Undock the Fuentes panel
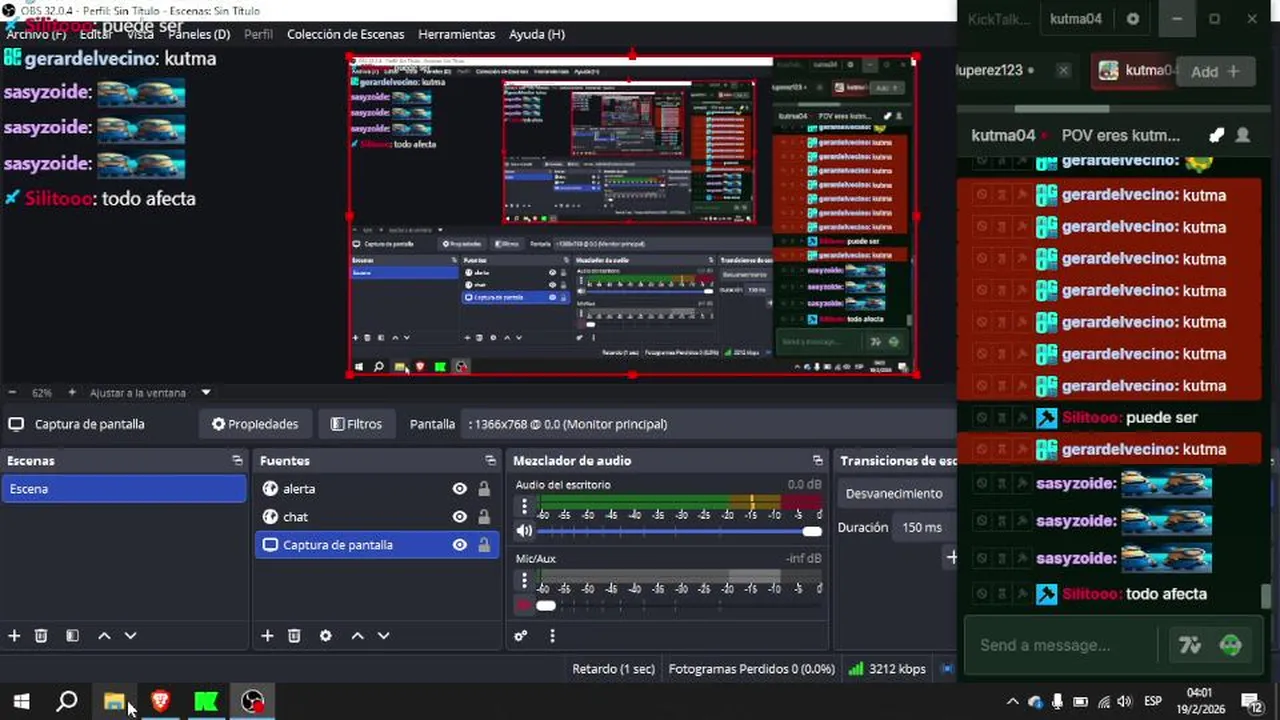This screenshot has height=720, width=1280. [x=490, y=461]
